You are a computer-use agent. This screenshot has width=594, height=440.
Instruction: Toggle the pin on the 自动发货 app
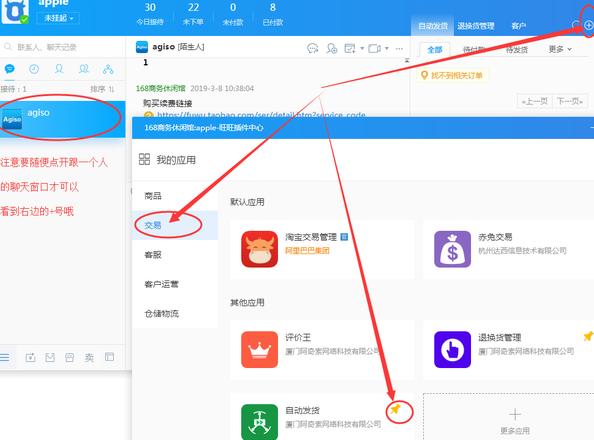[395, 409]
